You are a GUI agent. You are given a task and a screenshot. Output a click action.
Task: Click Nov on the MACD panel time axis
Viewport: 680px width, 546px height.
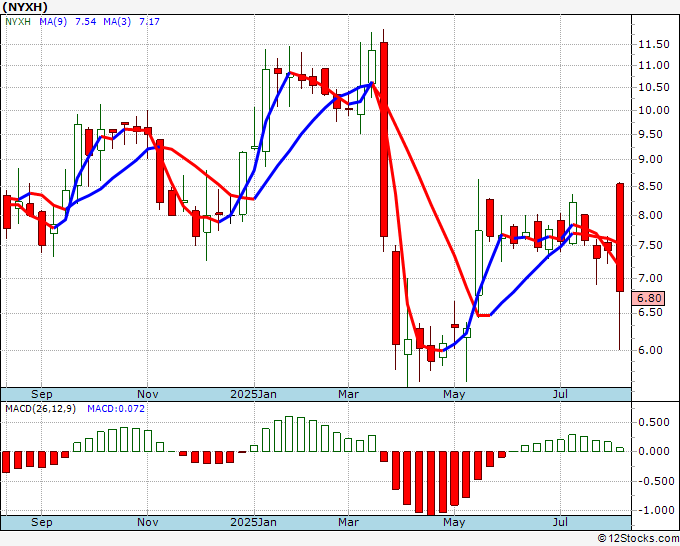click(x=147, y=522)
